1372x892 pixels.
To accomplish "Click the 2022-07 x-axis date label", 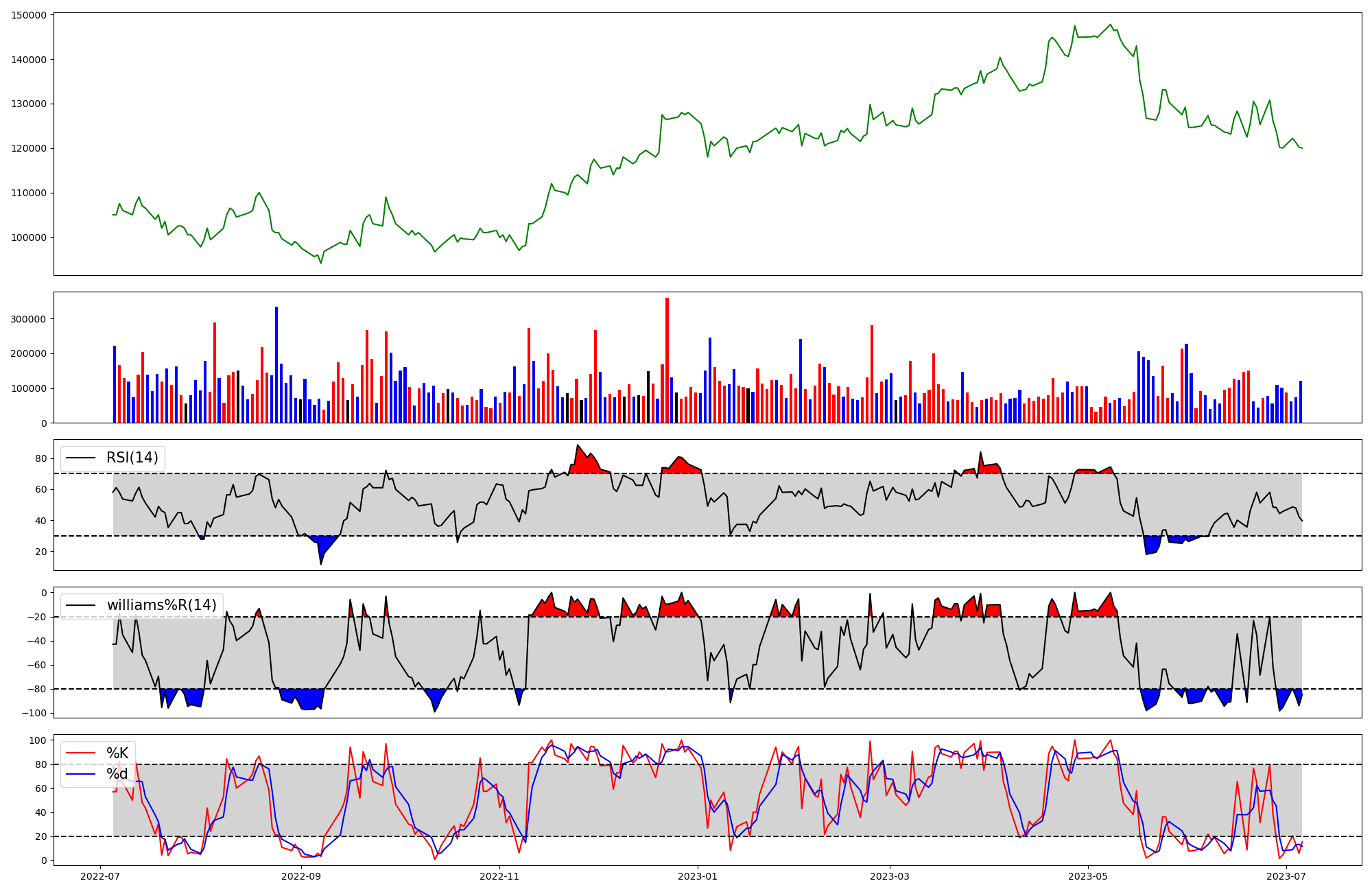I will coord(101,876).
